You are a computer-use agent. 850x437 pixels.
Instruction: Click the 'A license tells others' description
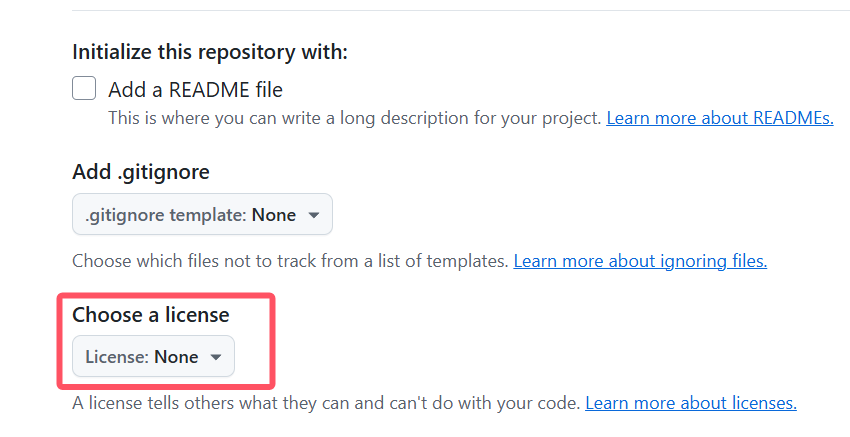point(326,403)
